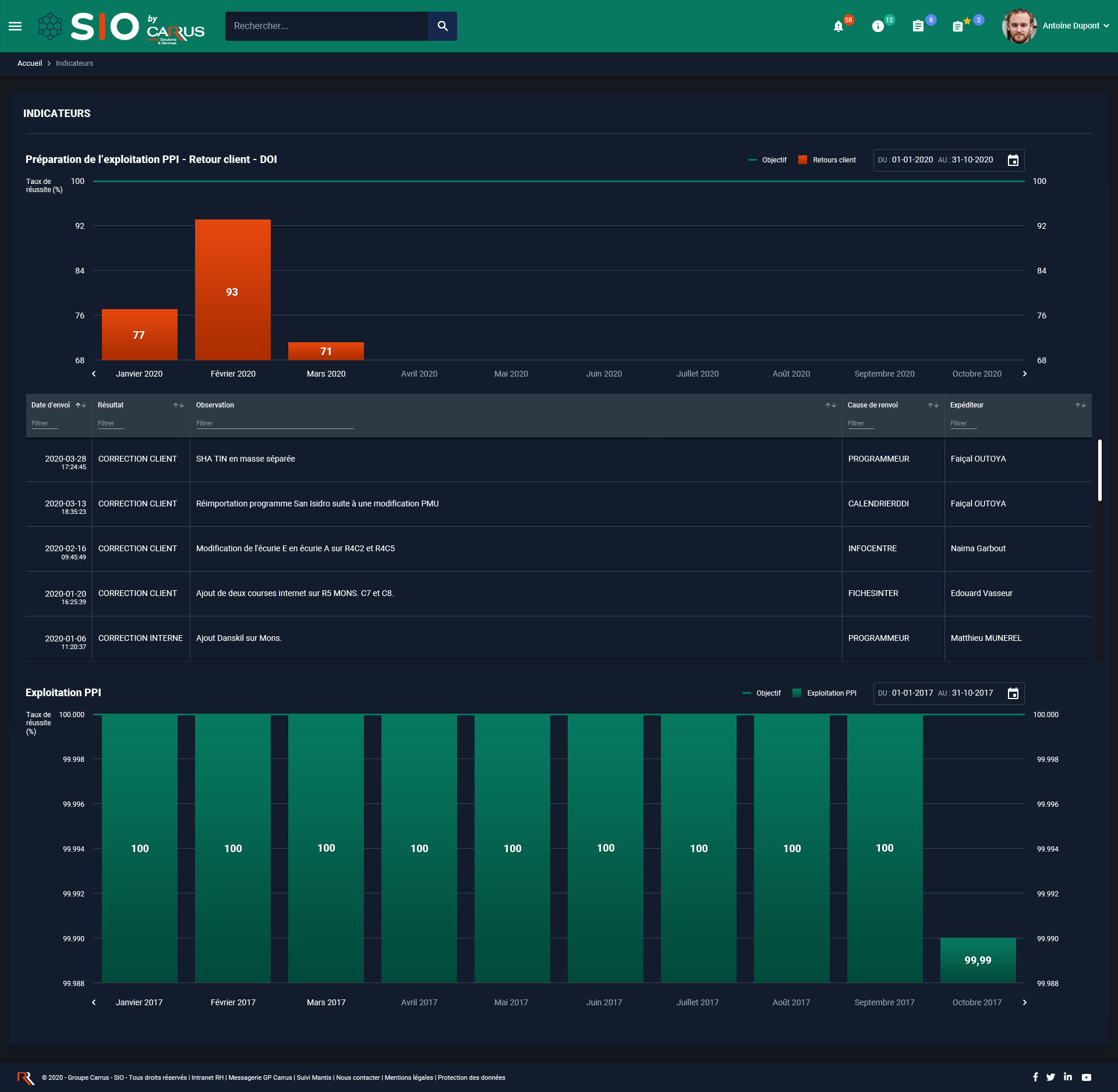The height and width of the screenshot is (1092, 1118).
Task: Open the hamburger navigation menu
Action: click(x=15, y=26)
